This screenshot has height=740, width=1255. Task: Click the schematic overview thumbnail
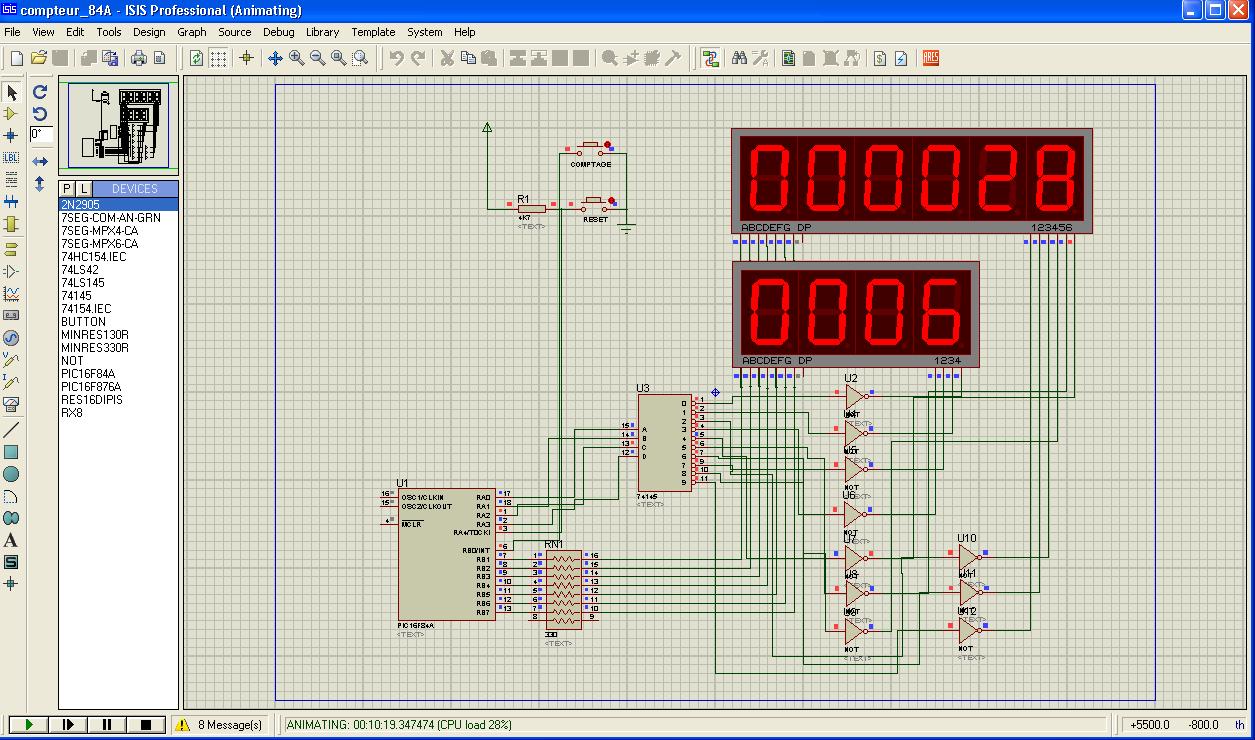pyautogui.click(x=118, y=125)
